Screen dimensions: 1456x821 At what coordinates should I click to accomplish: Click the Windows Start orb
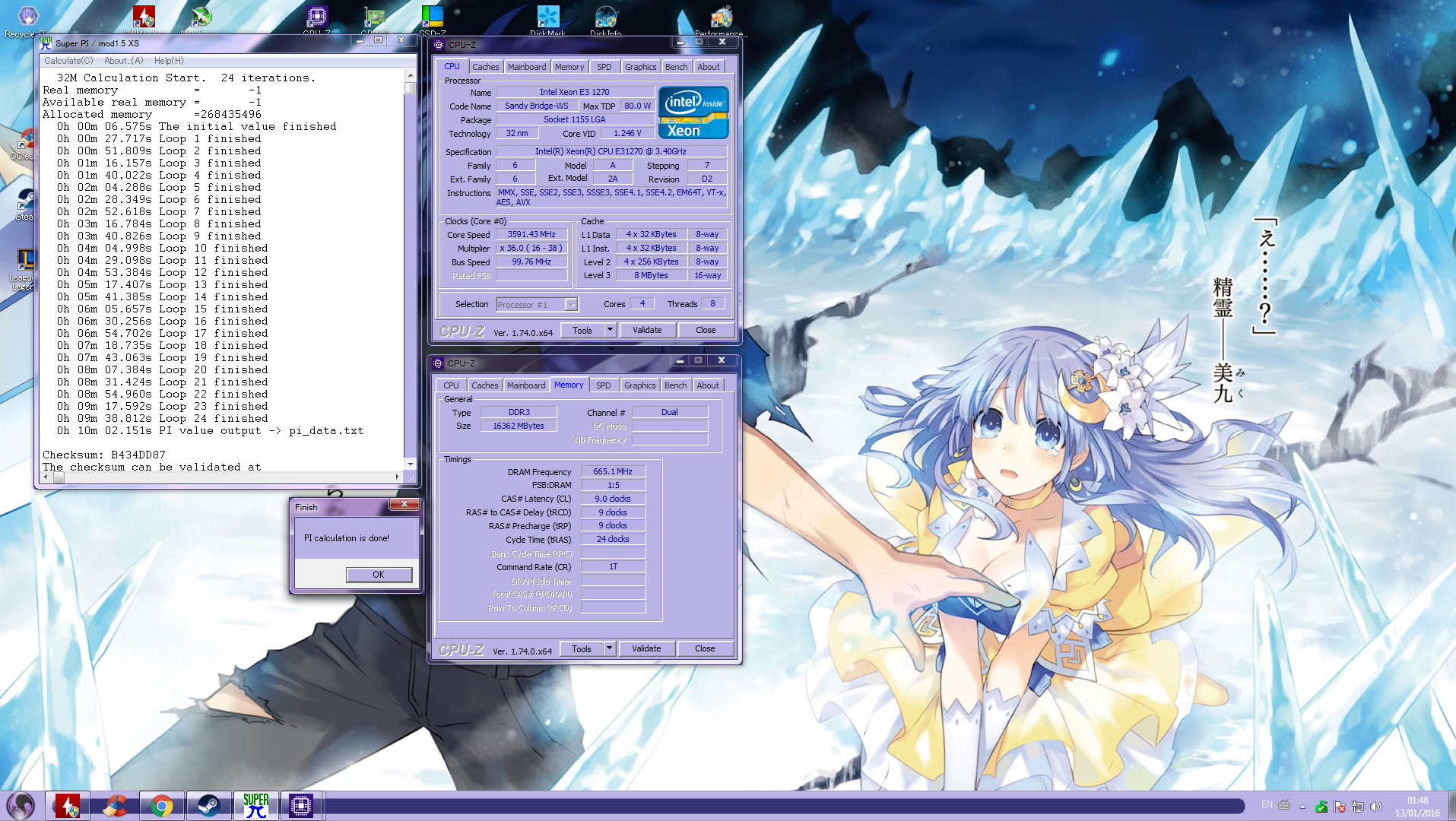tap(21, 805)
